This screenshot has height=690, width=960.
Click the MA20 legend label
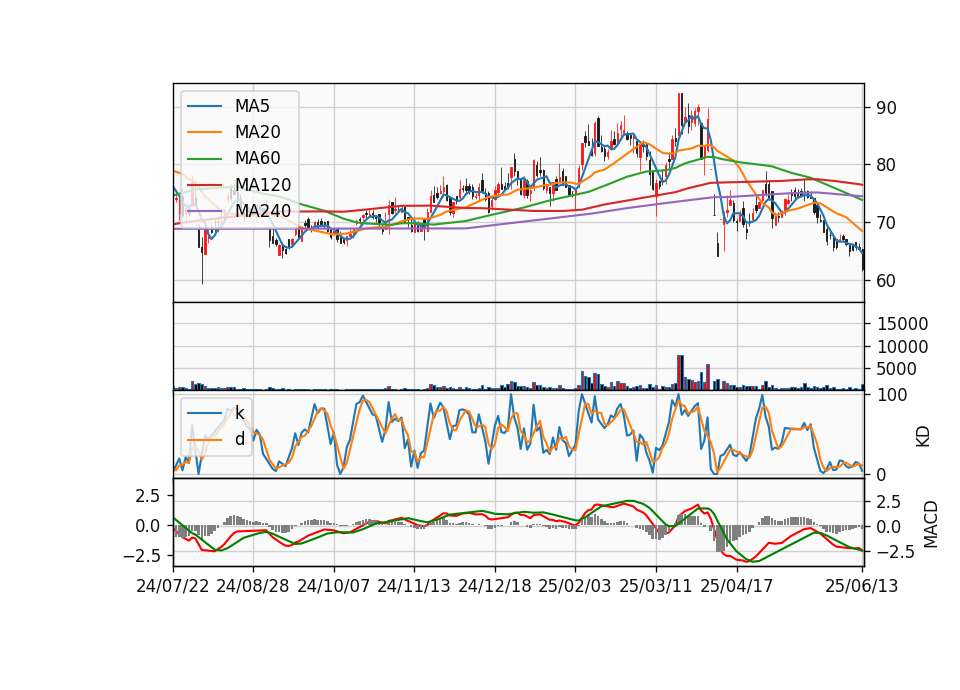257,132
